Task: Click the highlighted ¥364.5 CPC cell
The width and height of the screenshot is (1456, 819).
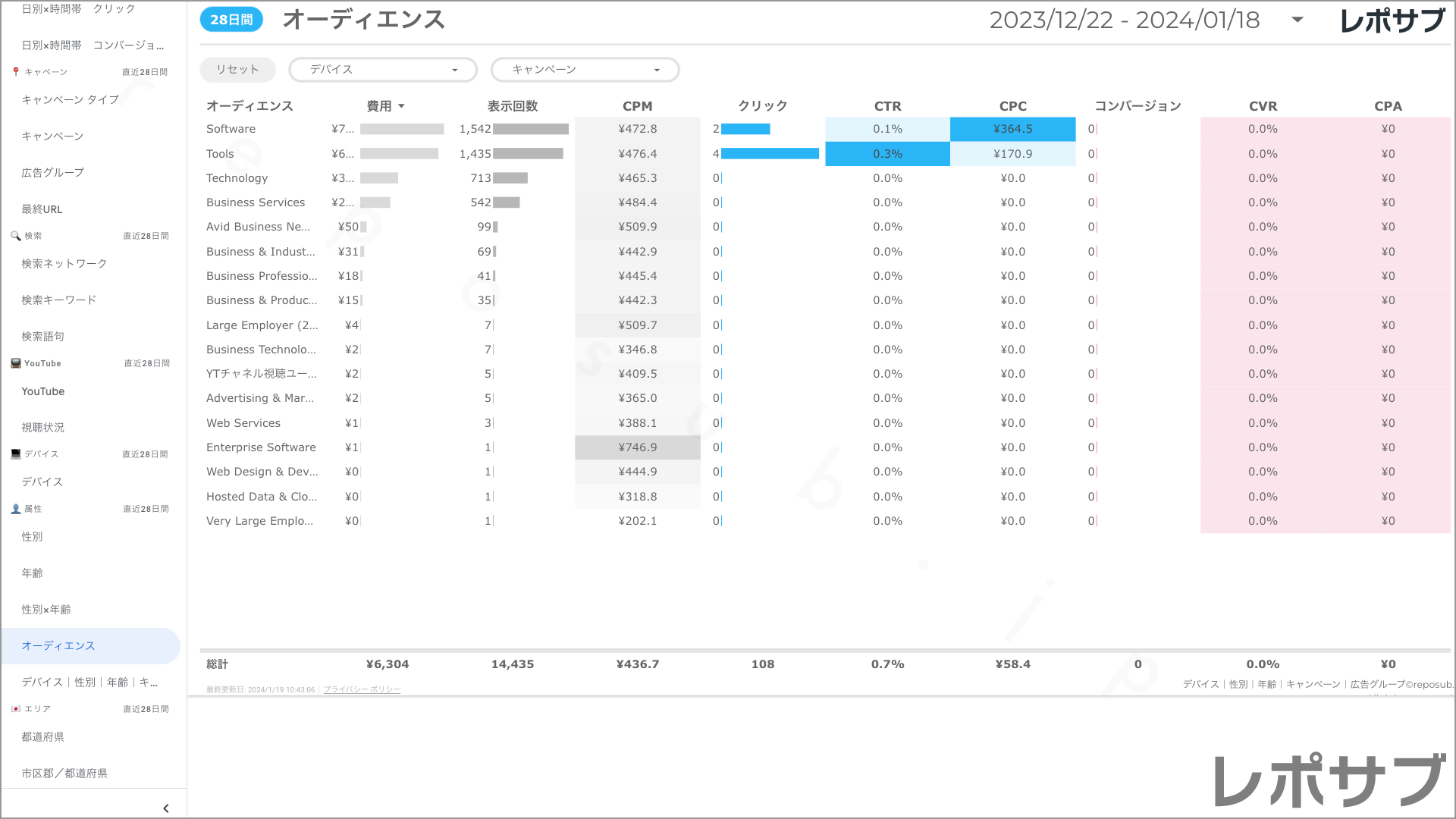Action: [1012, 129]
